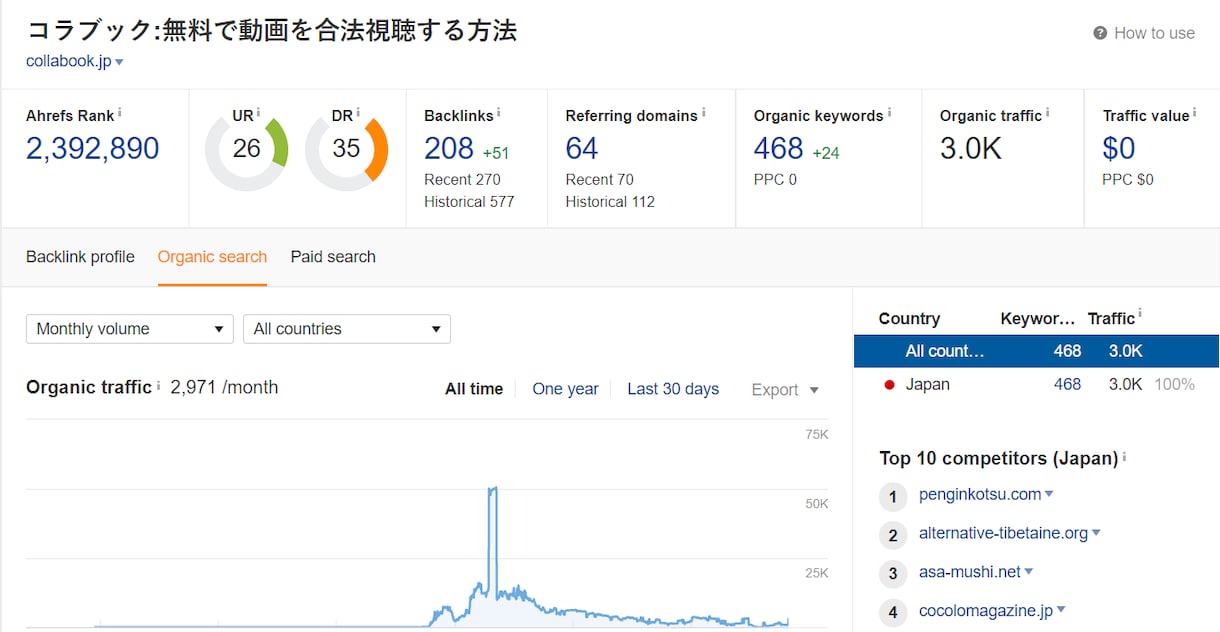This screenshot has width=1220, height=632.
Task: Expand dropdown arrow beside penginkotsu.com
Action: pos(1049,494)
